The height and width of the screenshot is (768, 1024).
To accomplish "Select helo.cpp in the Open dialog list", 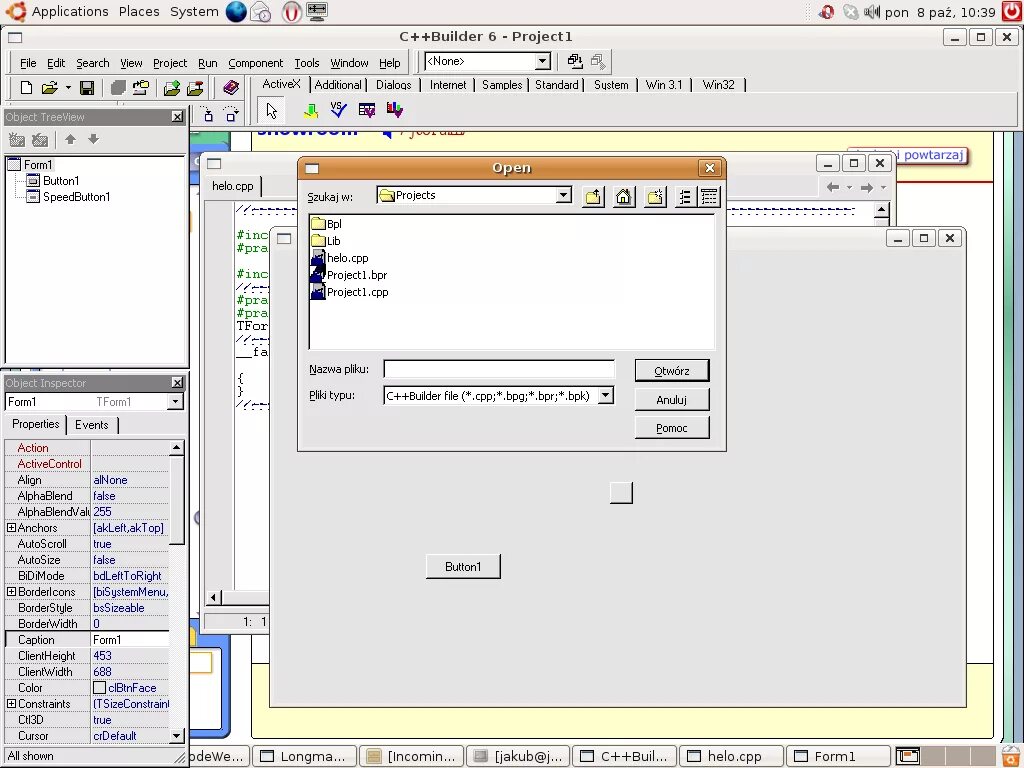I will click(x=340, y=258).
